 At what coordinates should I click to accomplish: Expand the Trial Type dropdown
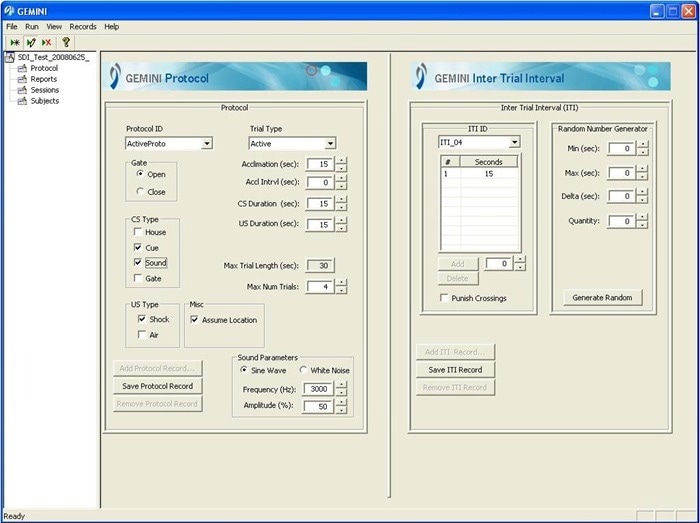click(x=330, y=144)
